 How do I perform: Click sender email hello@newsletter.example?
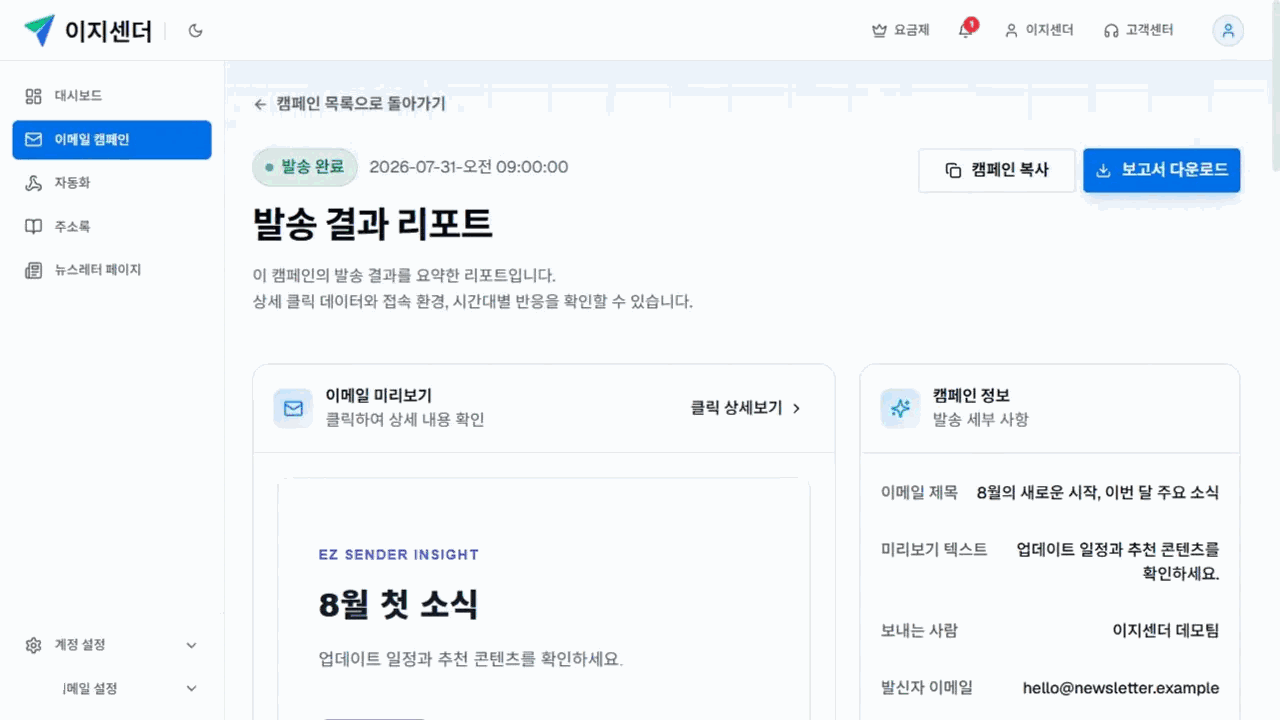(x=1121, y=688)
